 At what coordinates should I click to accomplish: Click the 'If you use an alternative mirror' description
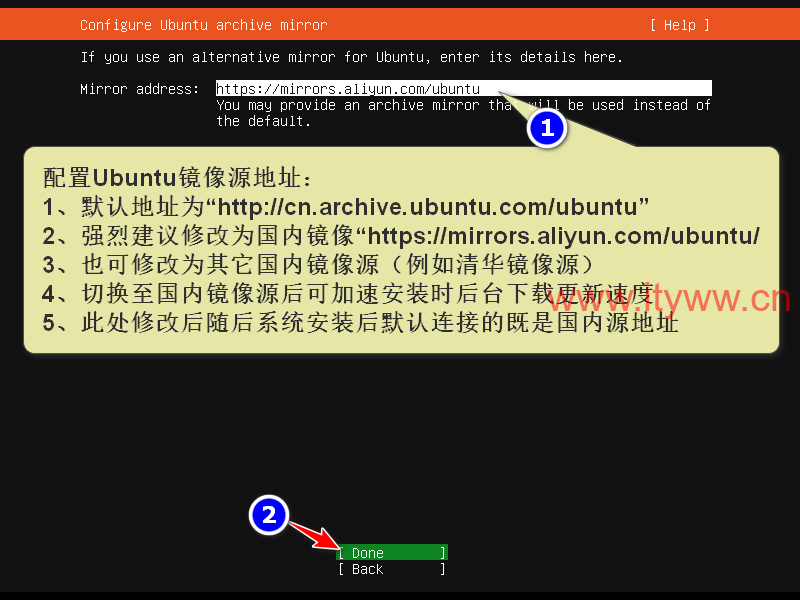point(352,57)
